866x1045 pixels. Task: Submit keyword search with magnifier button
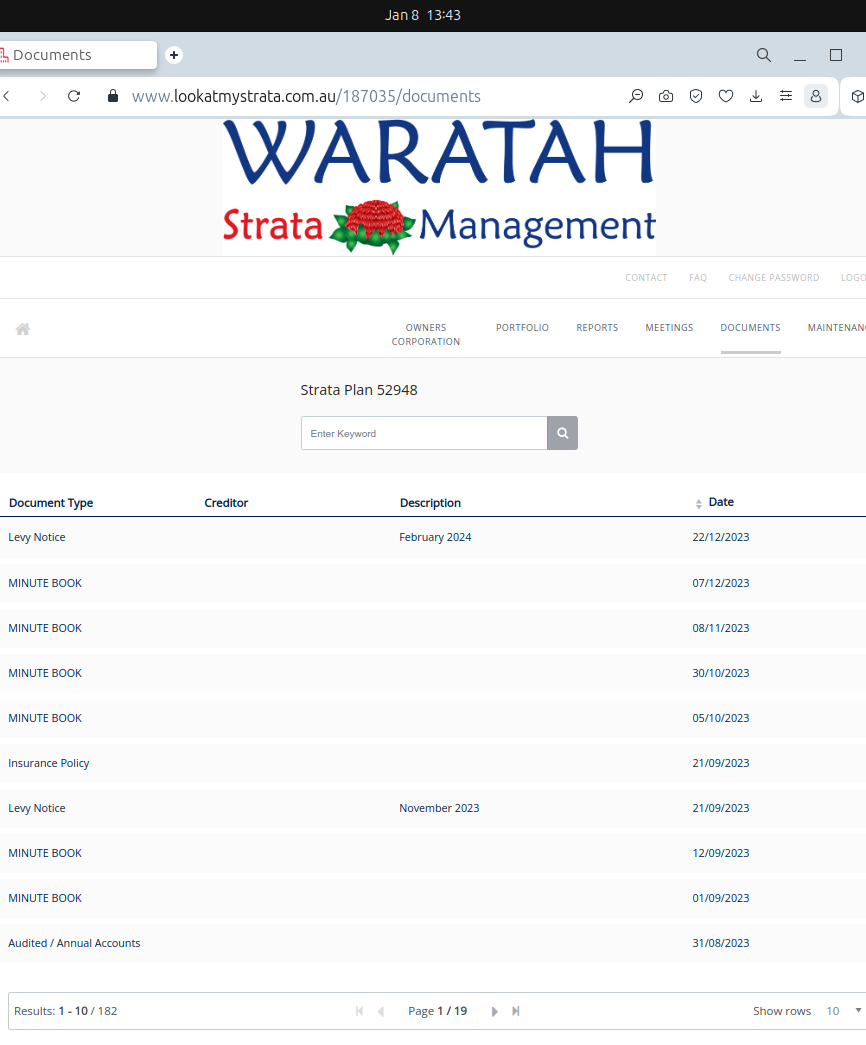[563, 433]
